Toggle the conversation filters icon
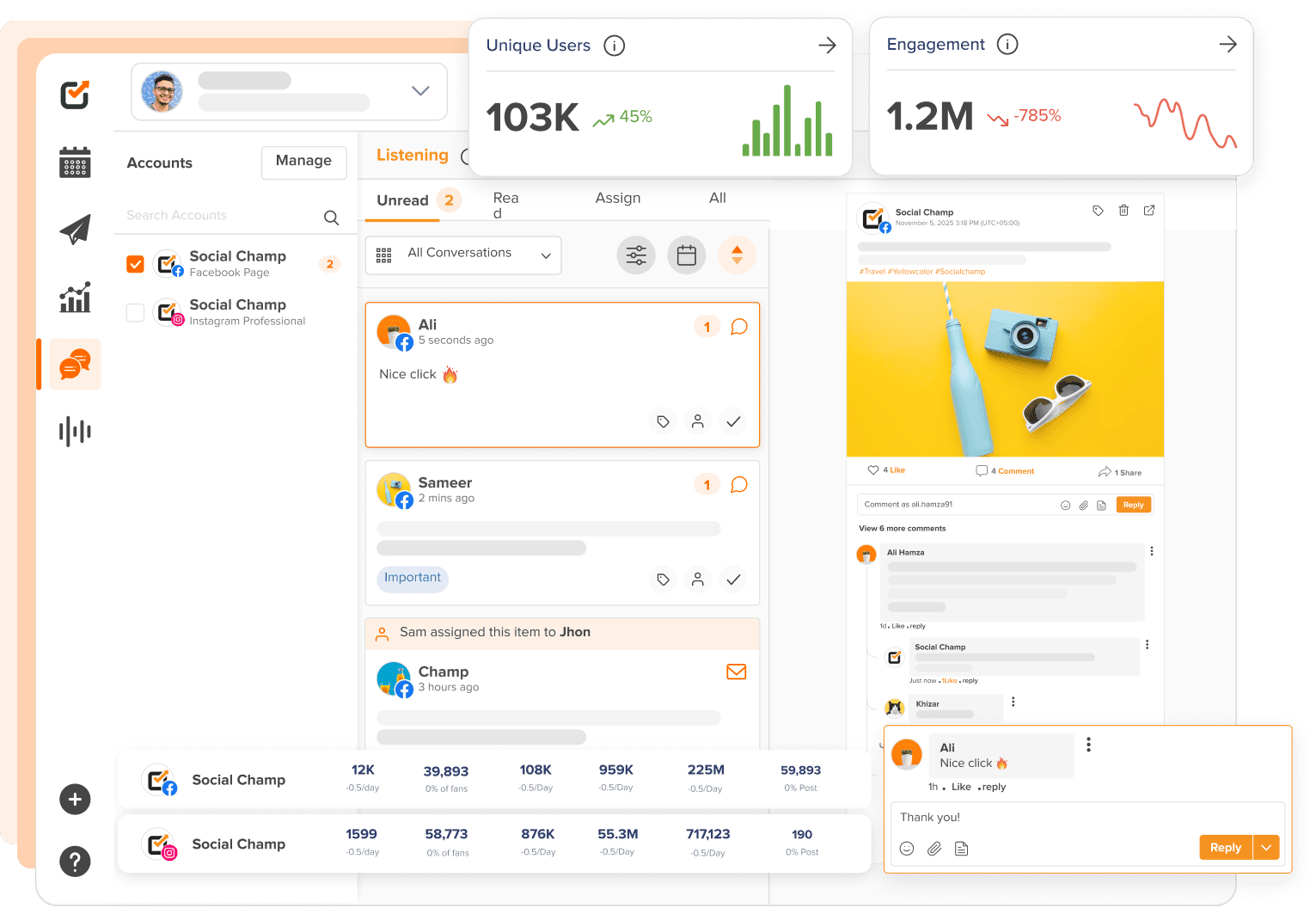1316x908 pixels. point(635,255)
